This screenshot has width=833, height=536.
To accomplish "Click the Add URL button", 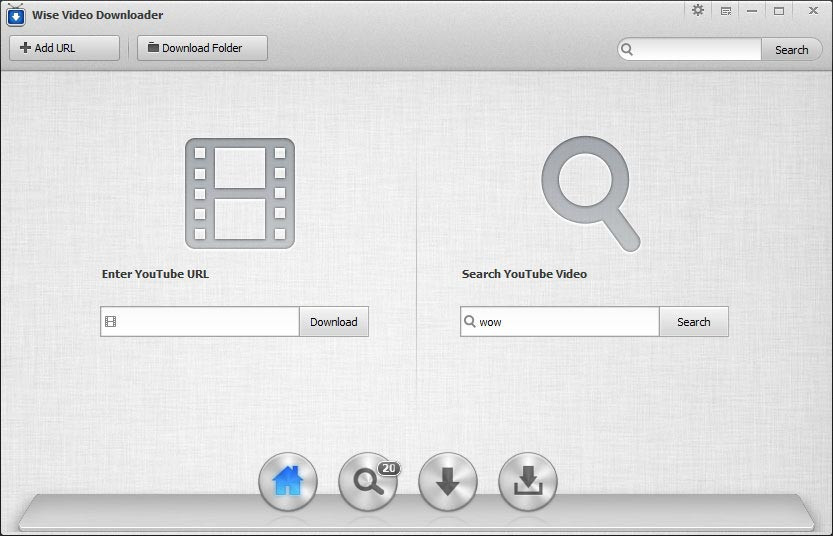I will point(64,48).
